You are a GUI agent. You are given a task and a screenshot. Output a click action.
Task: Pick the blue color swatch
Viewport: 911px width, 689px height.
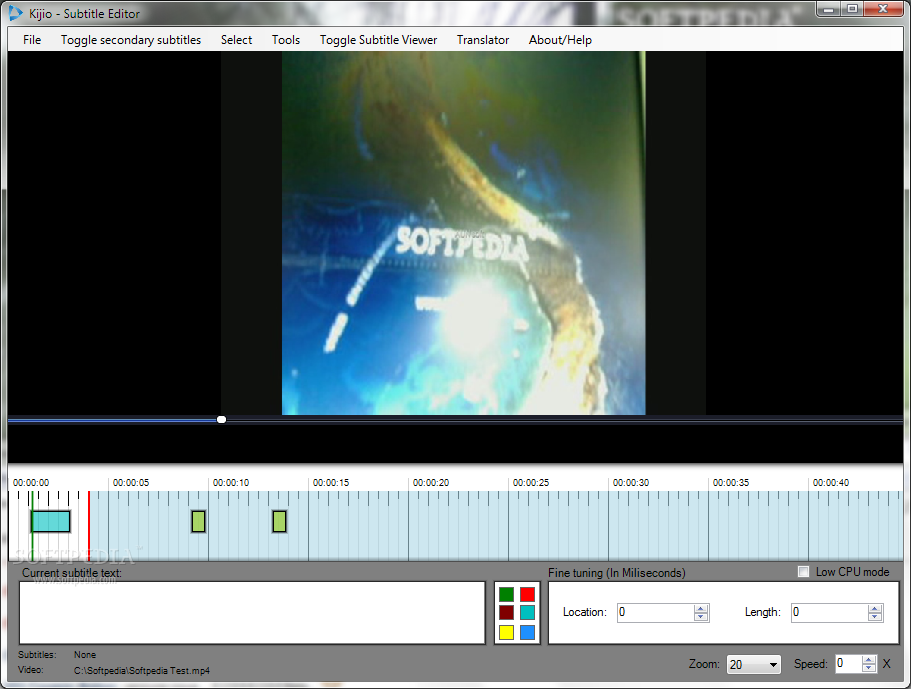click(528, 632)
